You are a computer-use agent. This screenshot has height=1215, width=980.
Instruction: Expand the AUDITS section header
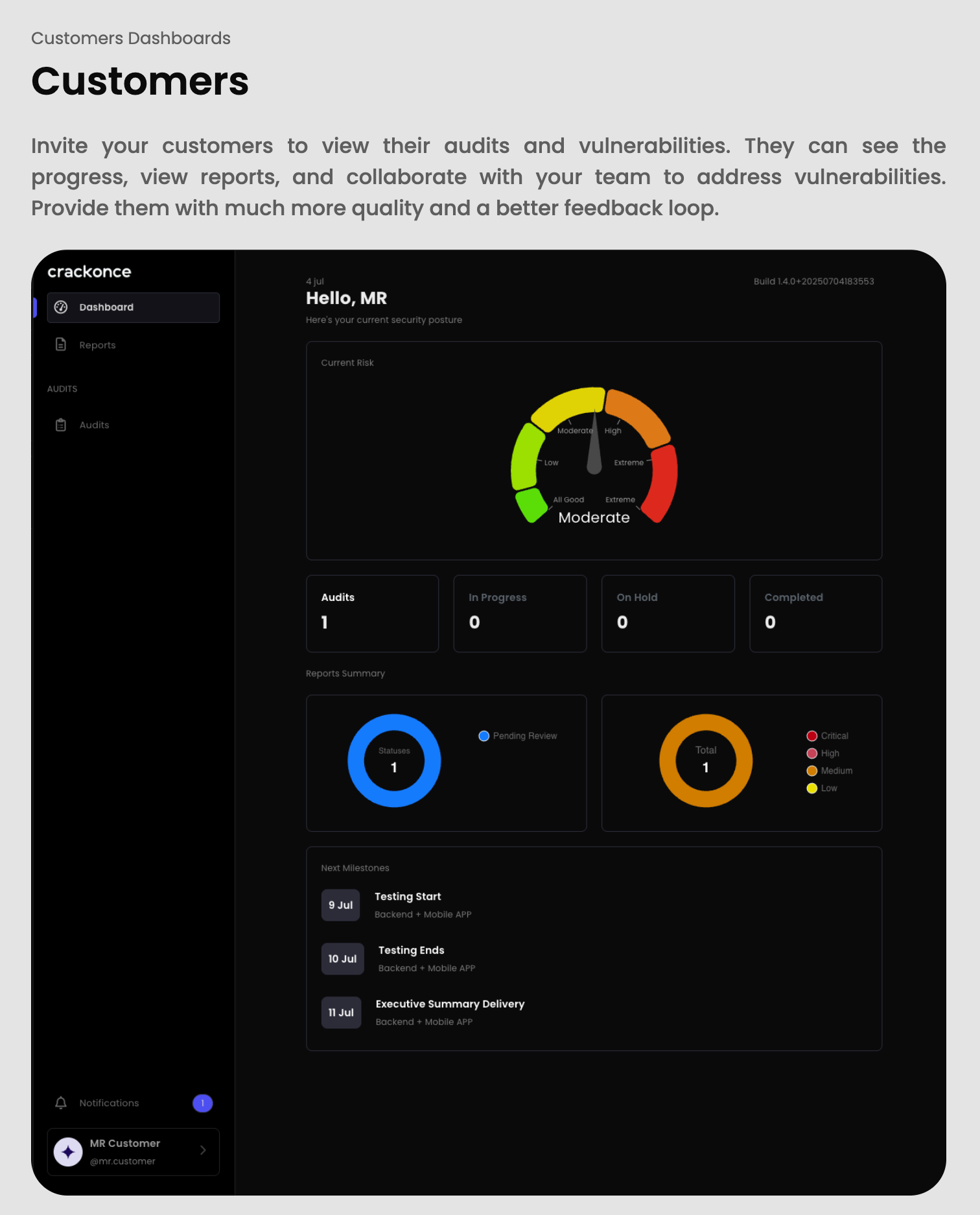point(62,388)
